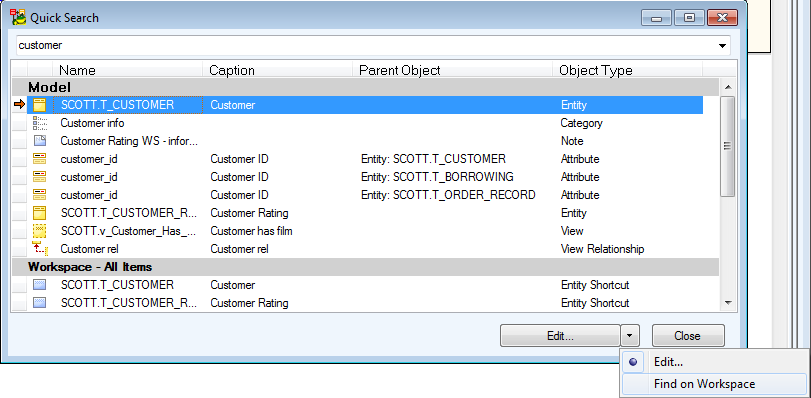Select customer_id row of SCOTT.T_ORDER_RECORD
This screenshot has width=811, height=398.
tap(357, 195)
